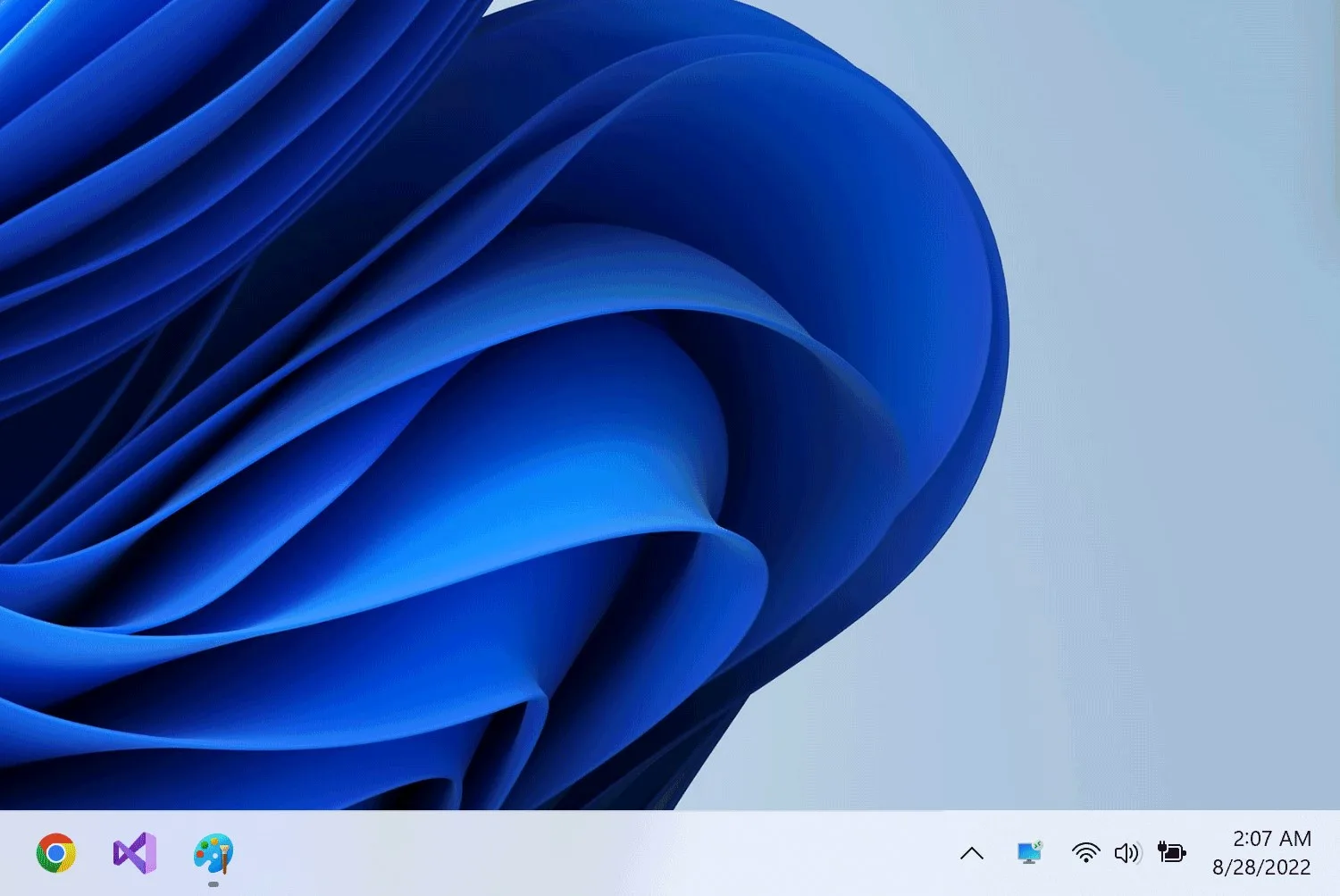Open the battery power status icon
Screen dimensions: 1340x896
(x=1171, y=852)
